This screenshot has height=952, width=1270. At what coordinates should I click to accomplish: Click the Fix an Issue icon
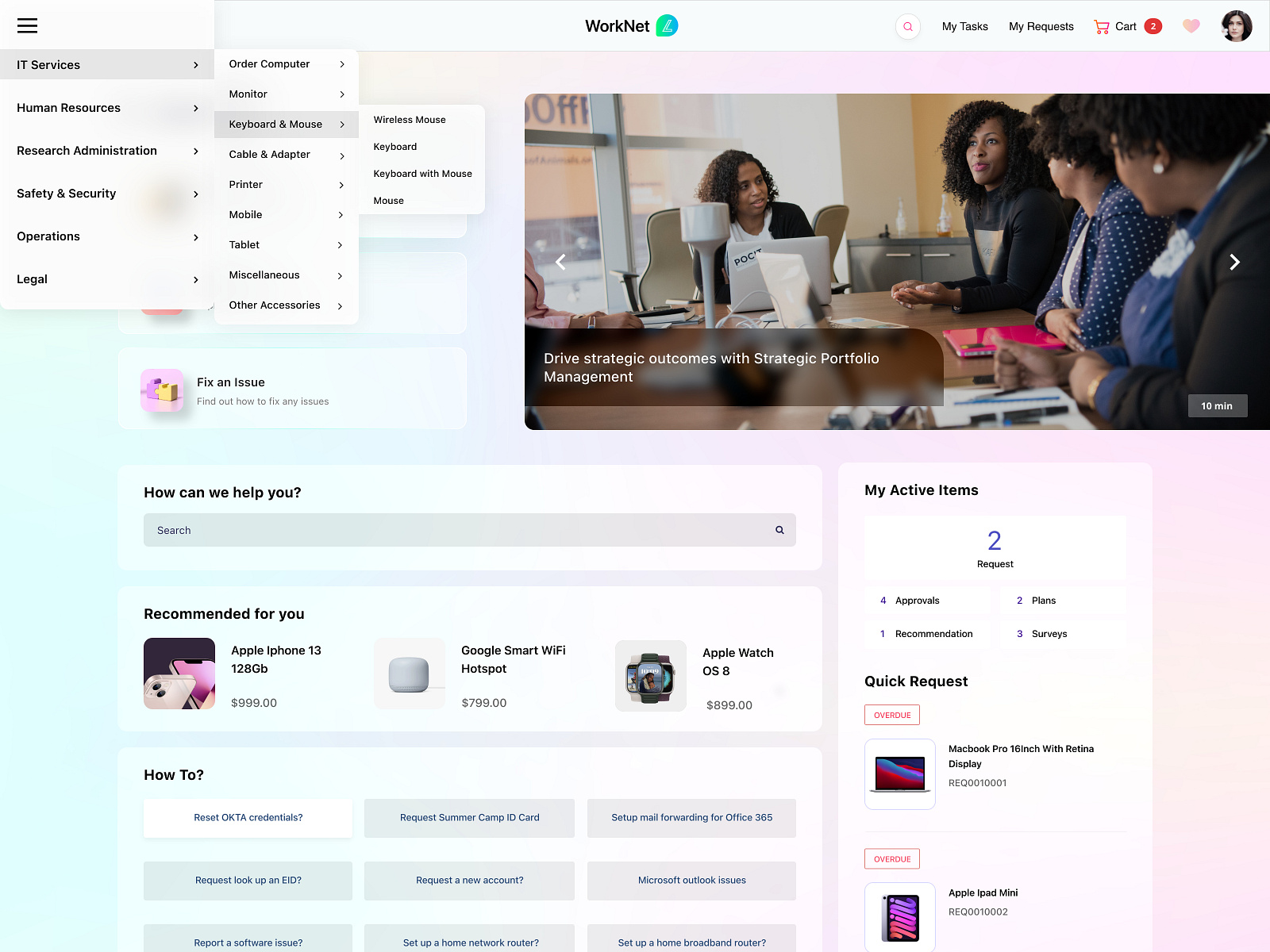(x=162, y=390)
